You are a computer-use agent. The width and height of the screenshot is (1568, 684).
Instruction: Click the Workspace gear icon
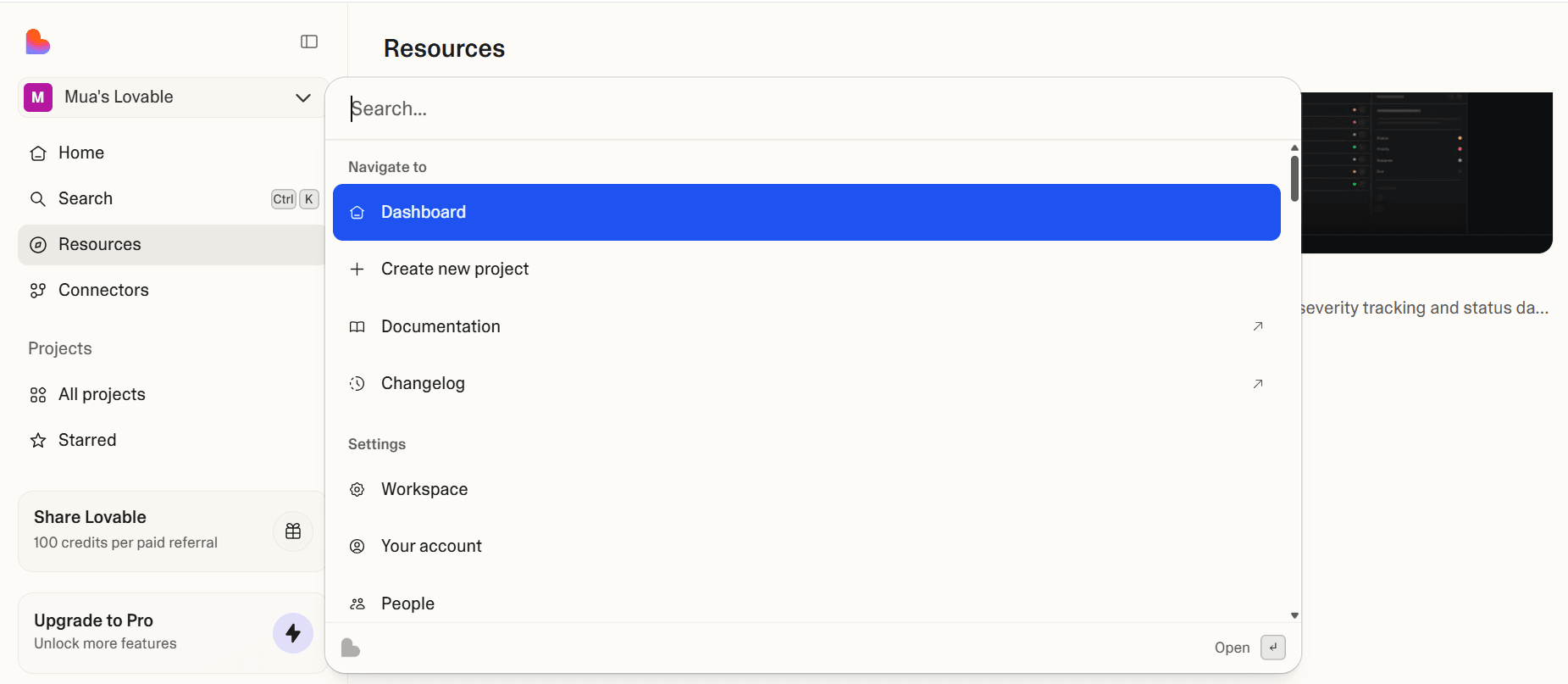pyautogui.click(x=357, y=489)
